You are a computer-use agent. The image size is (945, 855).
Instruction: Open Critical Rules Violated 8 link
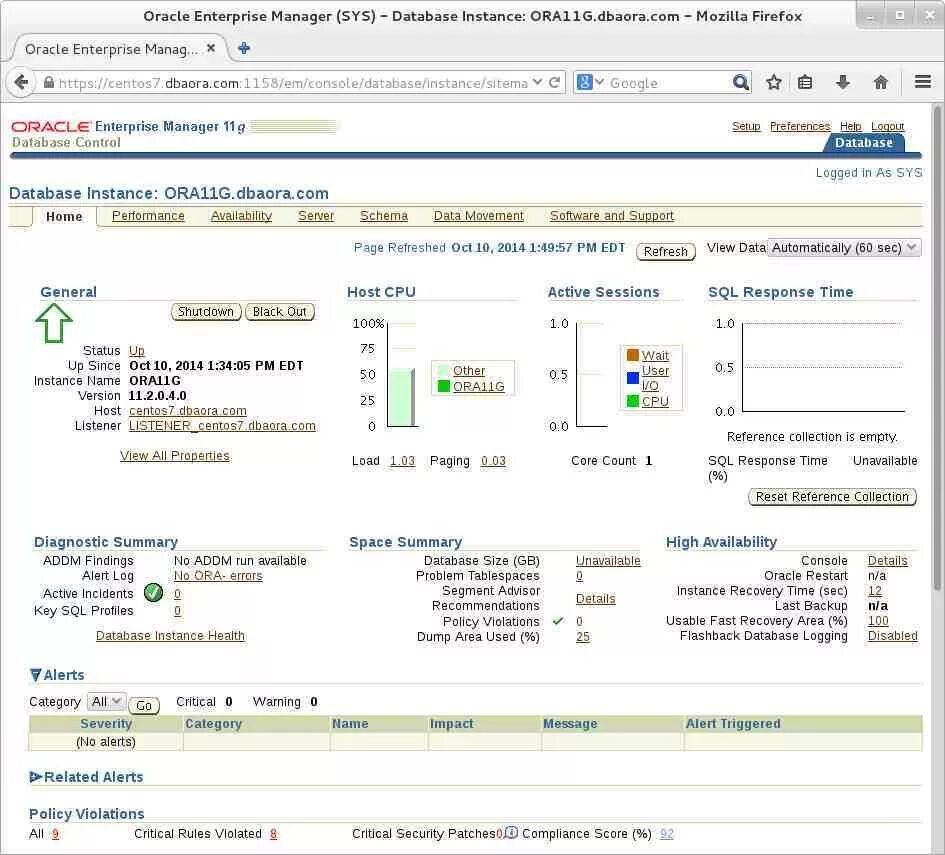(x=274, y=833)
